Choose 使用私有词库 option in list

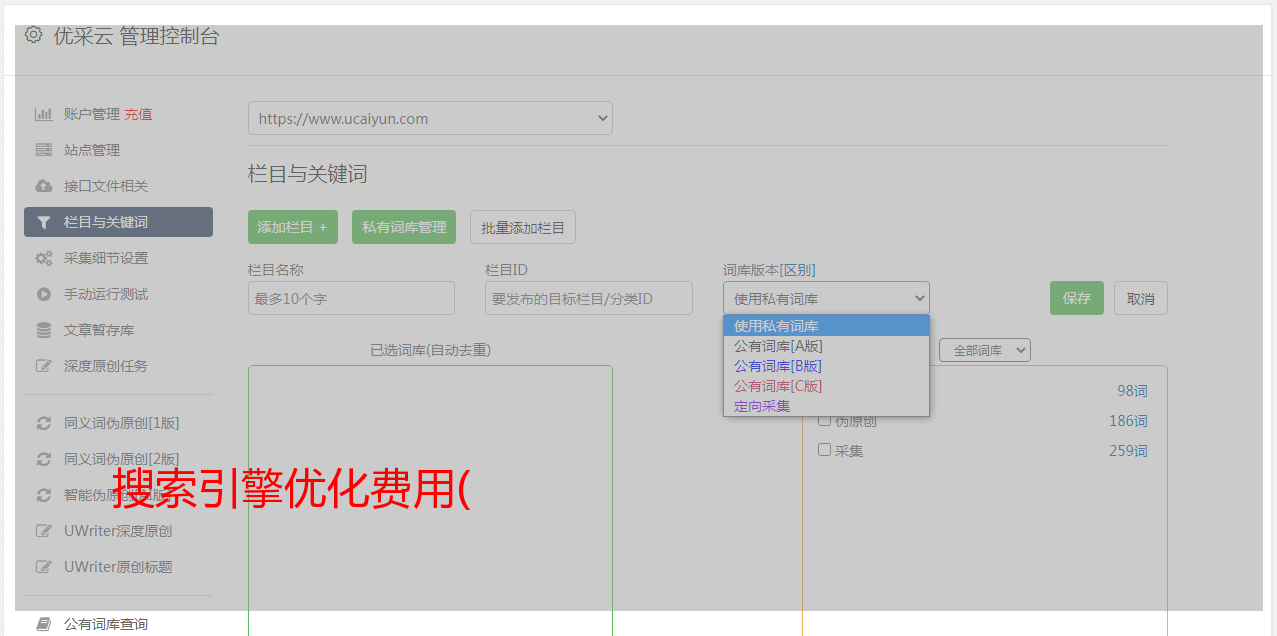coord(826,326)
